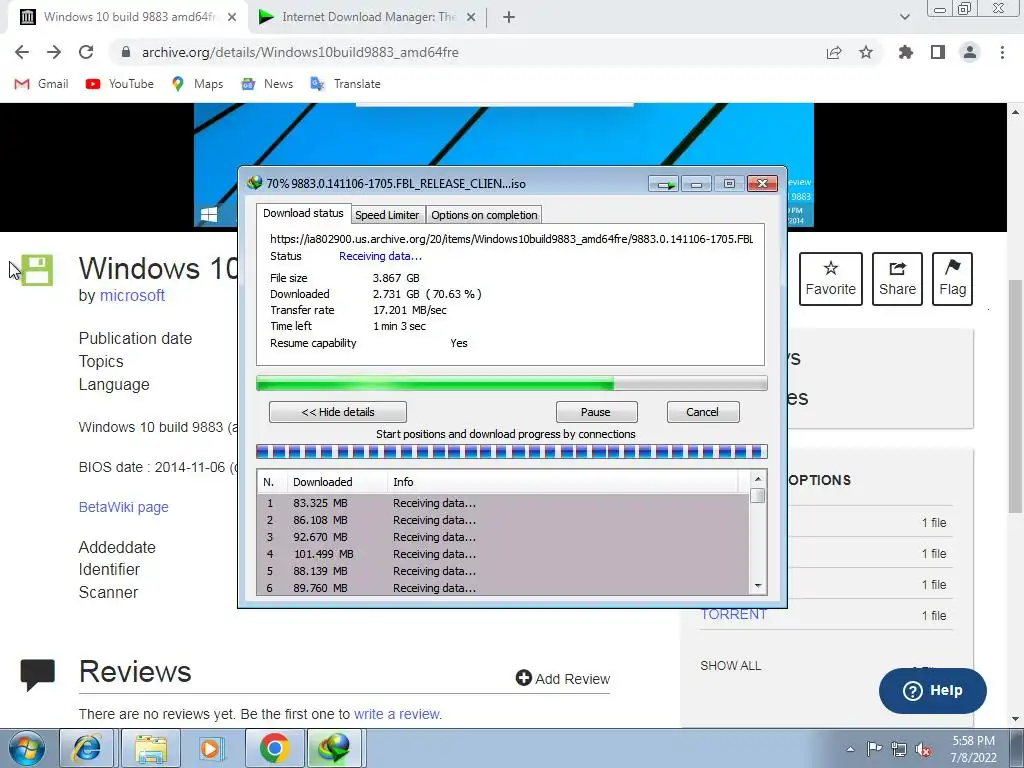Switch to the Download status tab

303,214
